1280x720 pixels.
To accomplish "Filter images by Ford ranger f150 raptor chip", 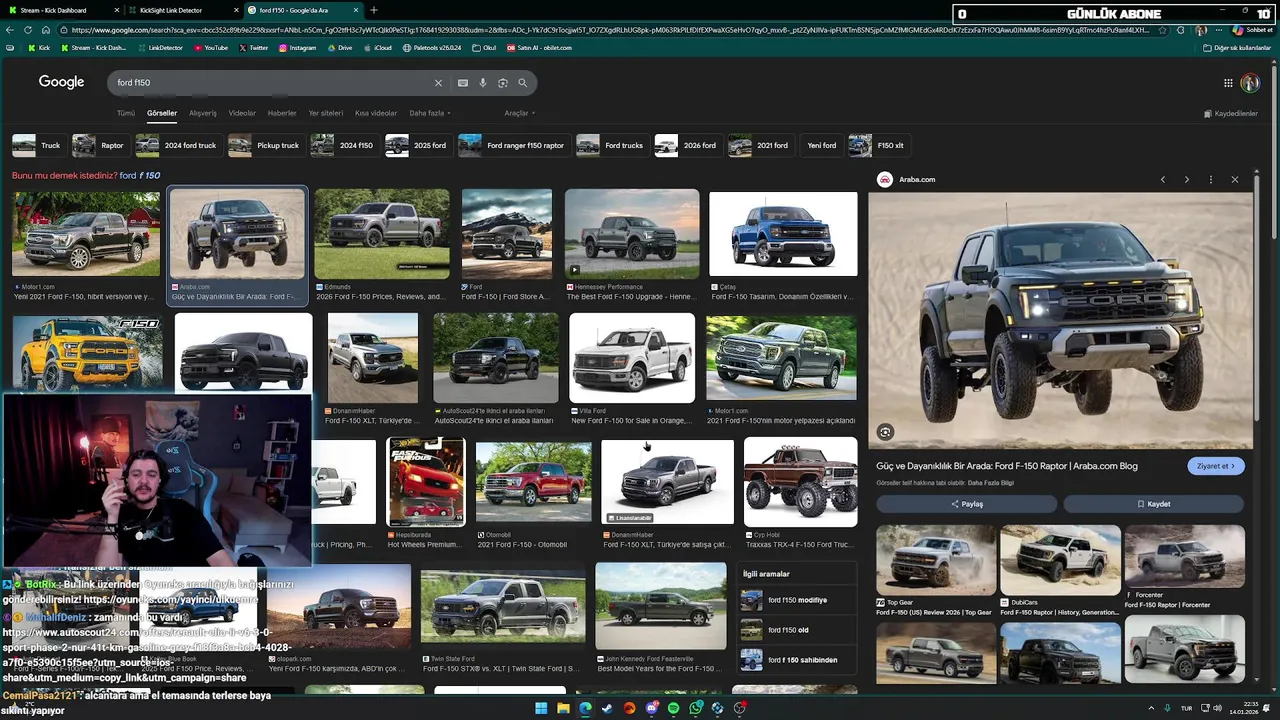I will tap(513, 145).
